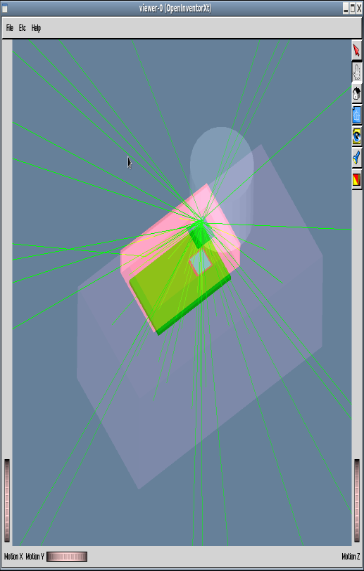364x571 pixels.
Task: Open the Help menu
Action: pos(36,28)
